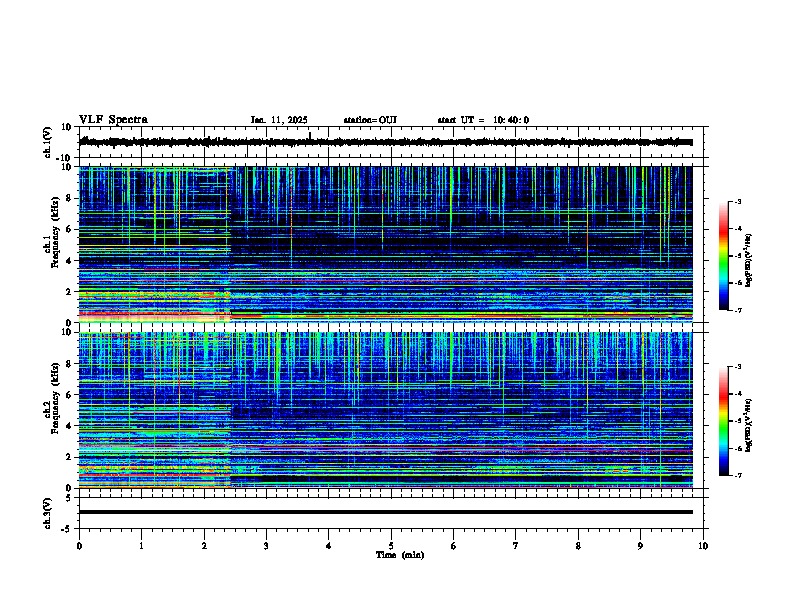The height and width of the screenshot is (612, 792).
Task: Click the "VLF Spectra" title text
Action: tap(113, 120)
